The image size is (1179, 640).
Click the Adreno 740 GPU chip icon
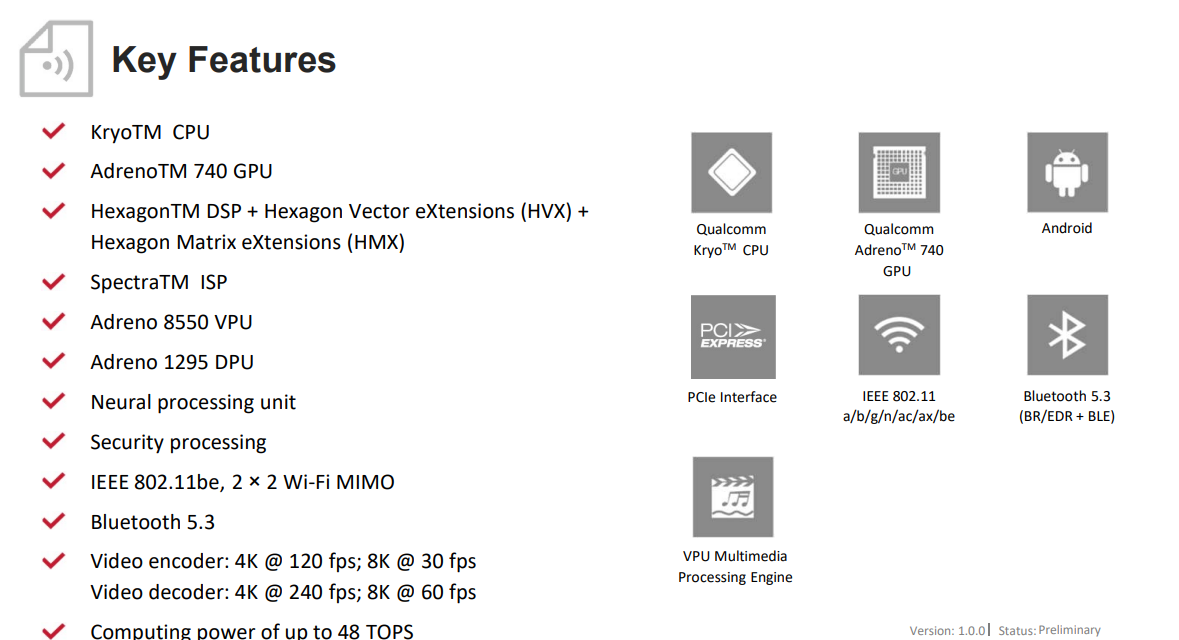(x=899, y=172)
